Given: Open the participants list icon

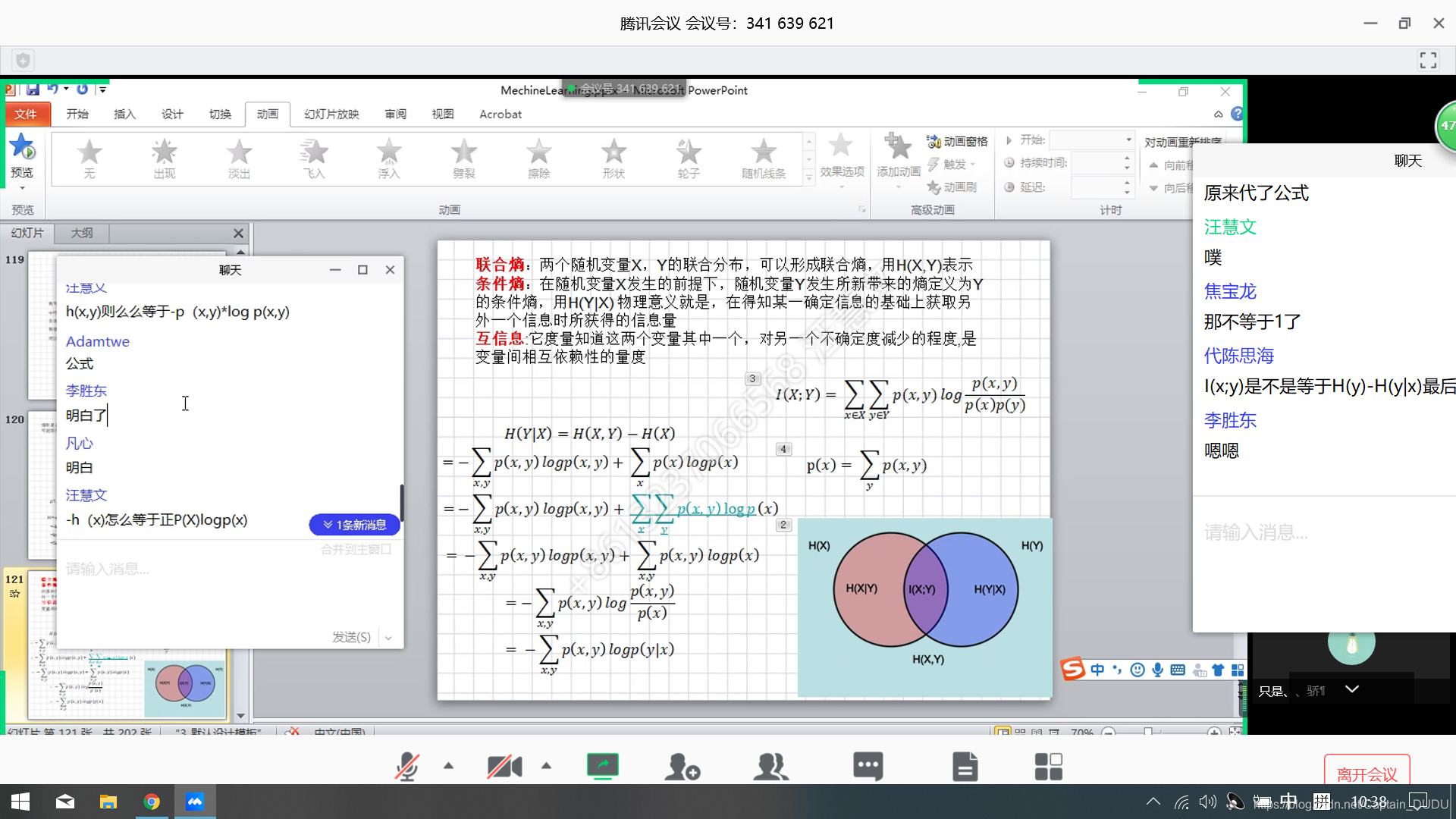Looking at the screenshot, I should (x=770, y=767).
